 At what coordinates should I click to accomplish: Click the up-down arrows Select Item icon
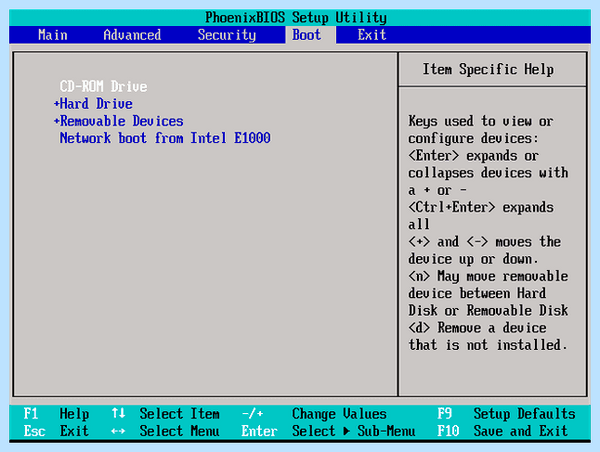coord(118,413)
